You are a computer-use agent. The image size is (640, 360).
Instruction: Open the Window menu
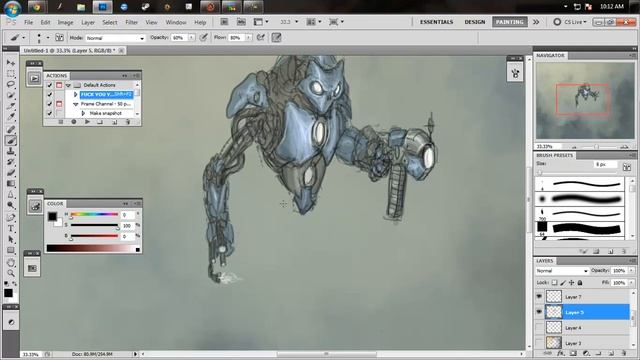(176, 22)
